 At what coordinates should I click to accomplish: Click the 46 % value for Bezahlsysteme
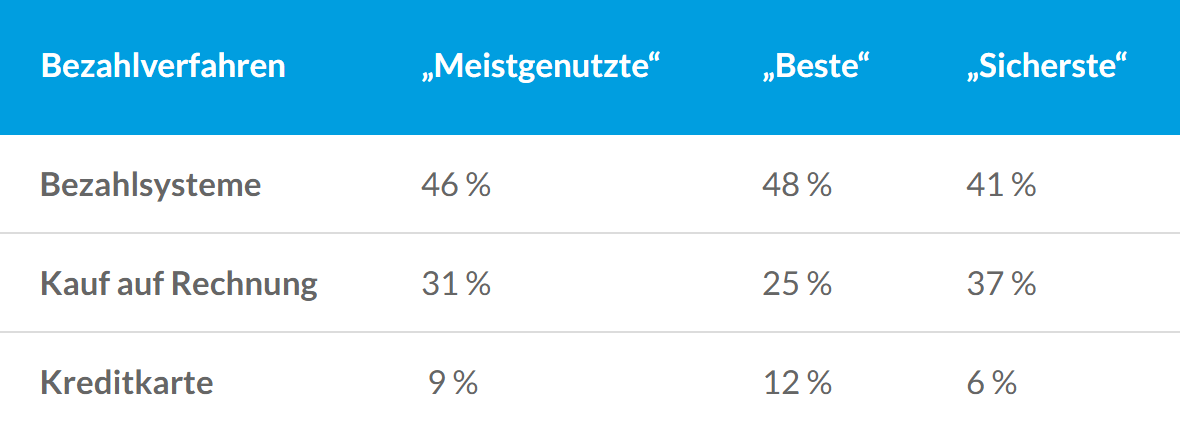tap(456, 185)
